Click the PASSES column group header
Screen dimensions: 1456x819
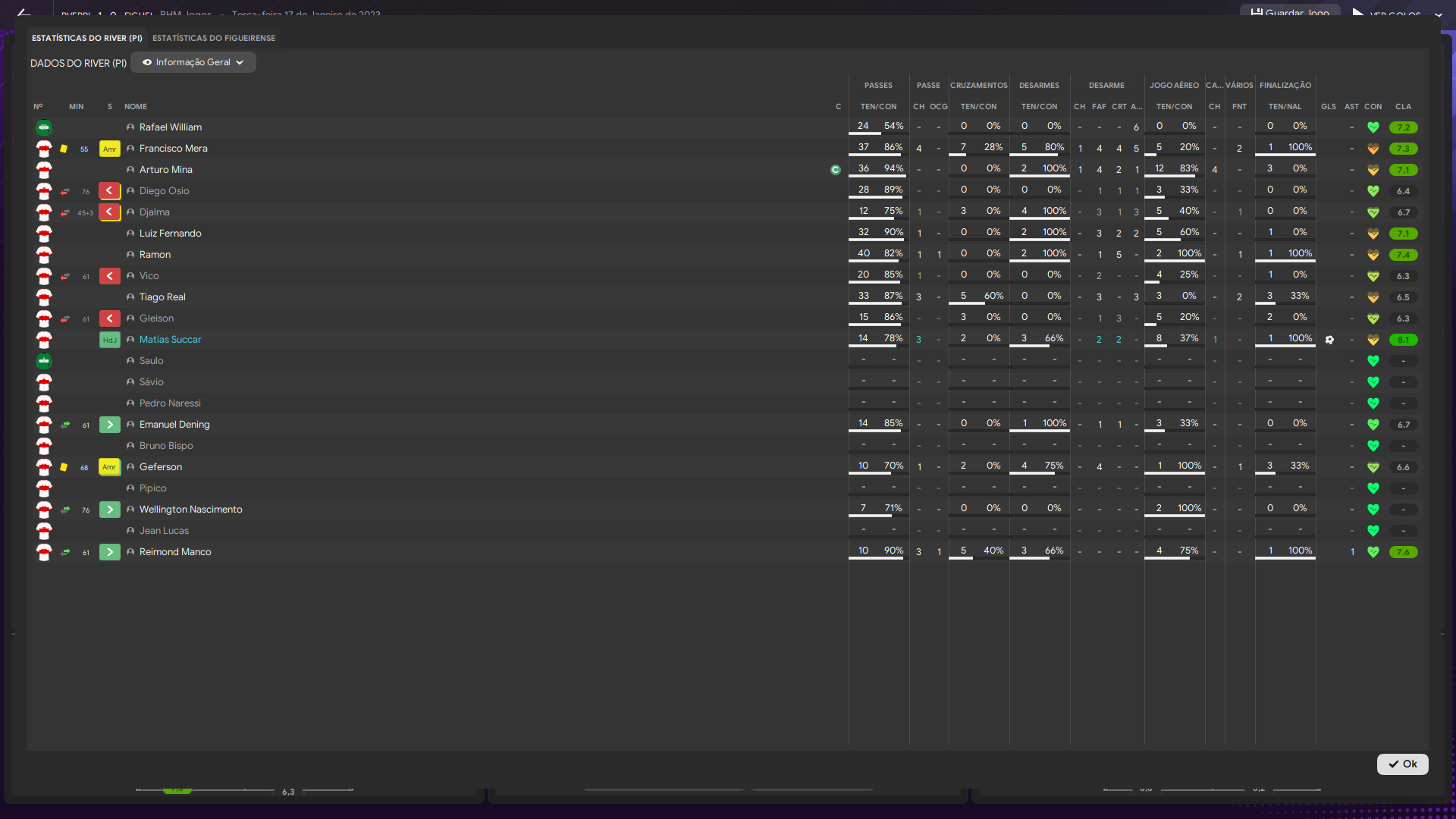coord(878,86)
